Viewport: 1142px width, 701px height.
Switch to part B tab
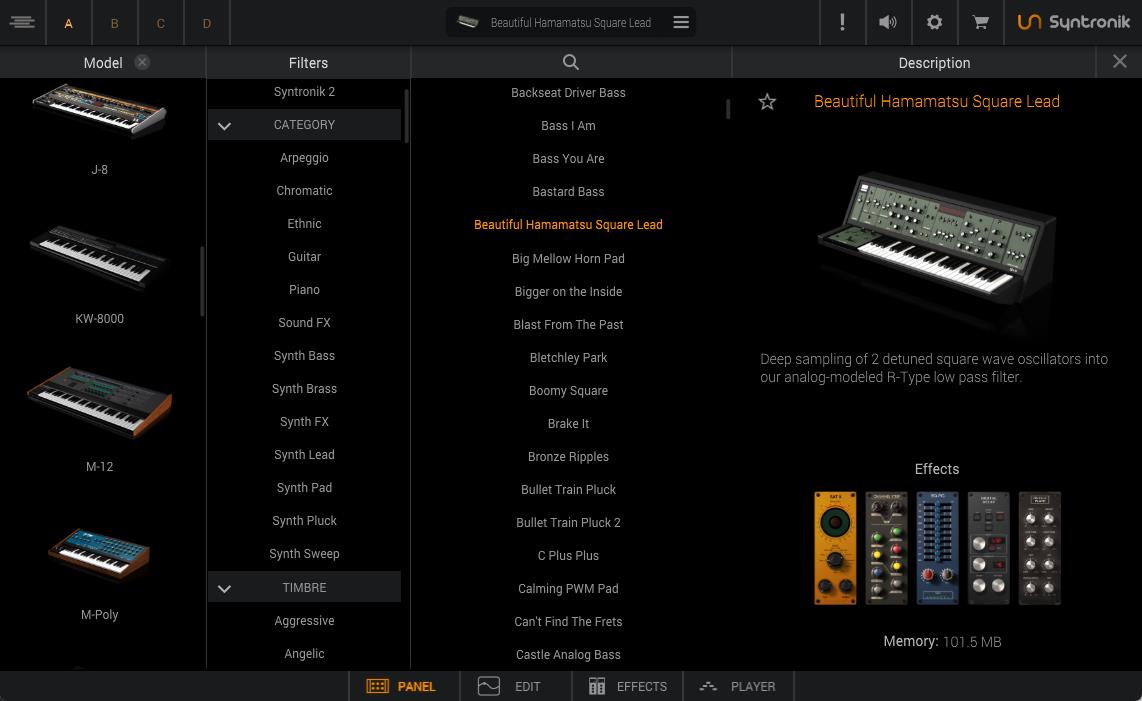click(x=114, y=23)
